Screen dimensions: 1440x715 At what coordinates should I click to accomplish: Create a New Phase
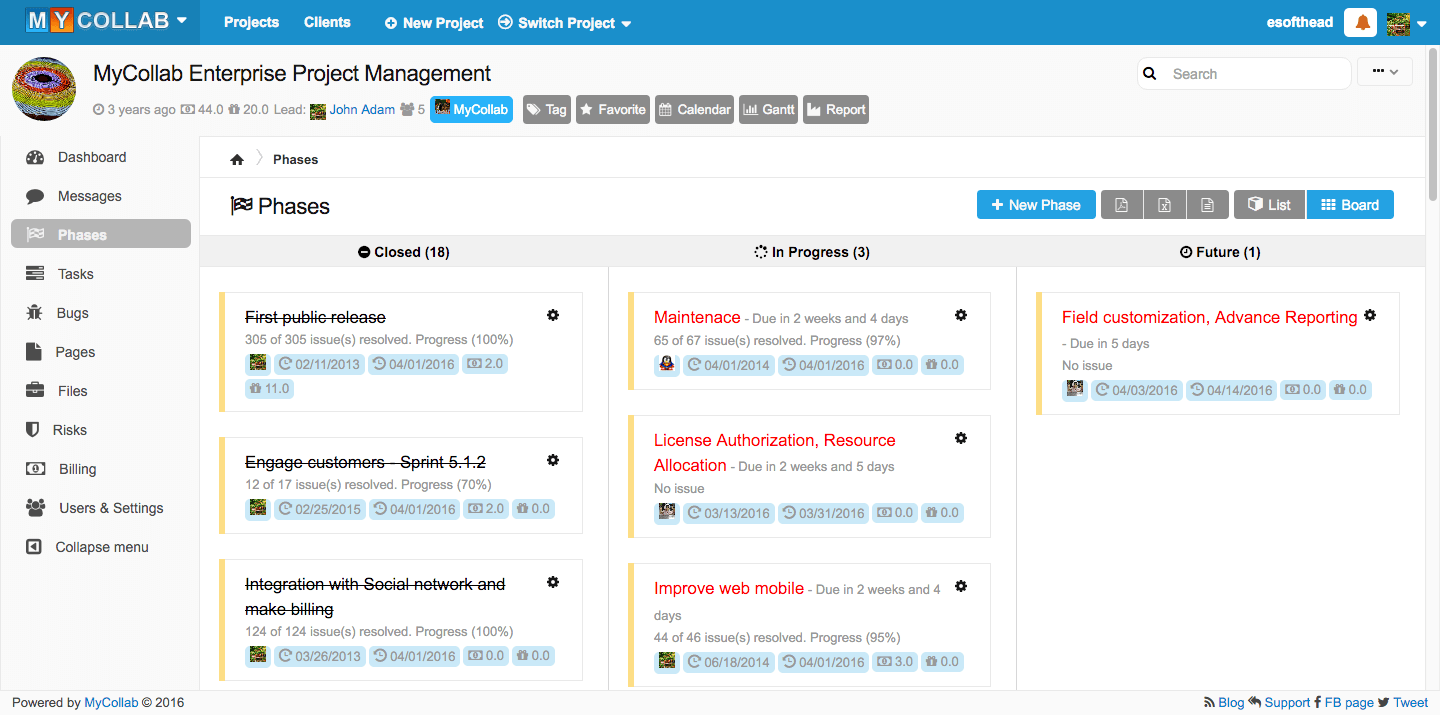click(x=1036, y=204)
